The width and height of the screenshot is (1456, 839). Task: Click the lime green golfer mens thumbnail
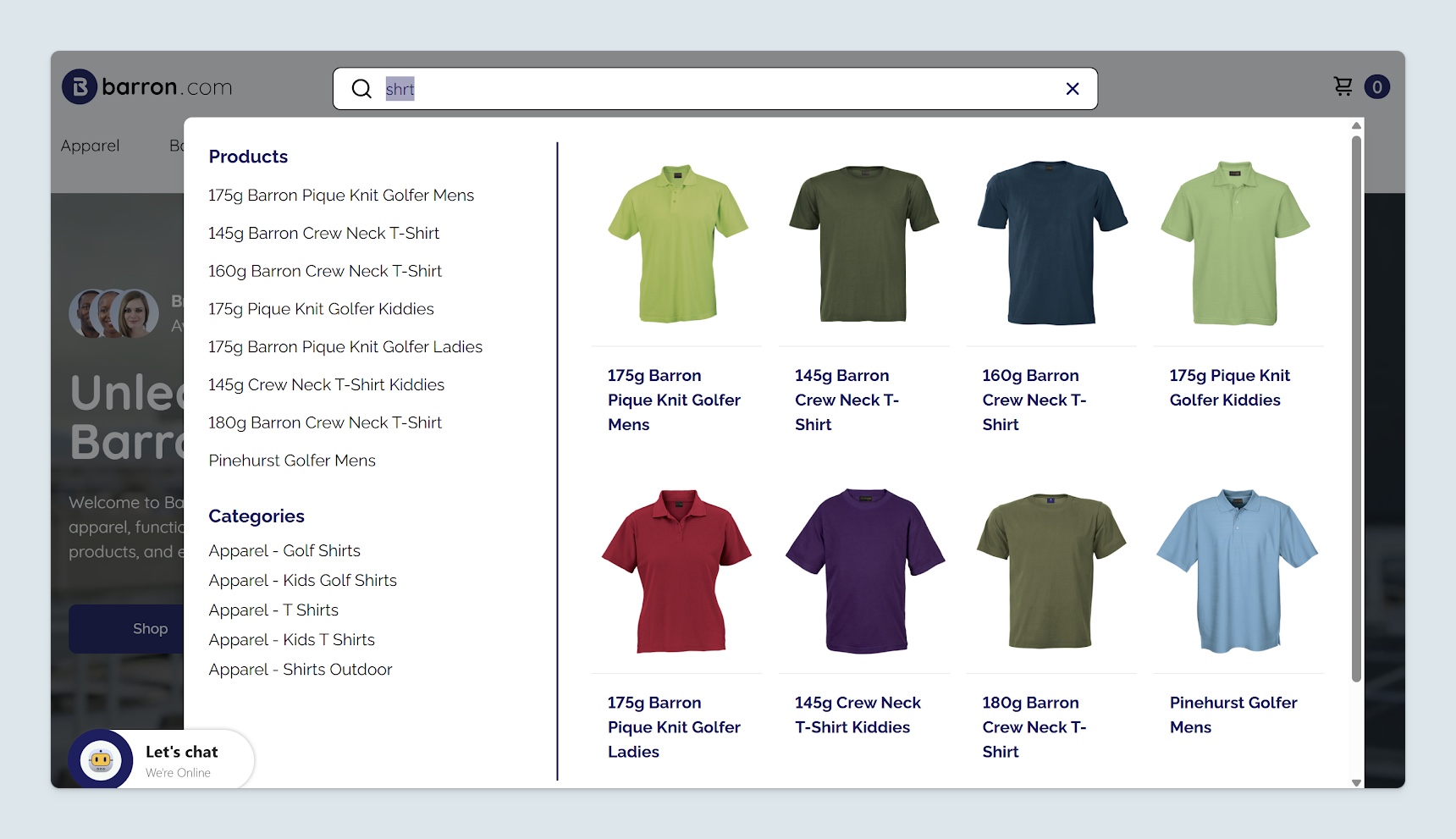tap(677, 244)
